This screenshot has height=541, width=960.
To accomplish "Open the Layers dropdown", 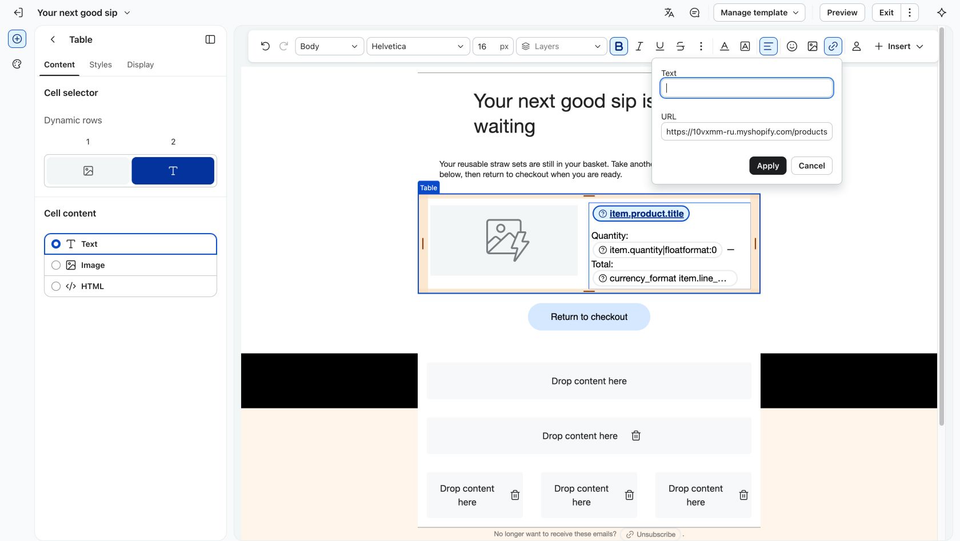I will (x=561, y=46).
